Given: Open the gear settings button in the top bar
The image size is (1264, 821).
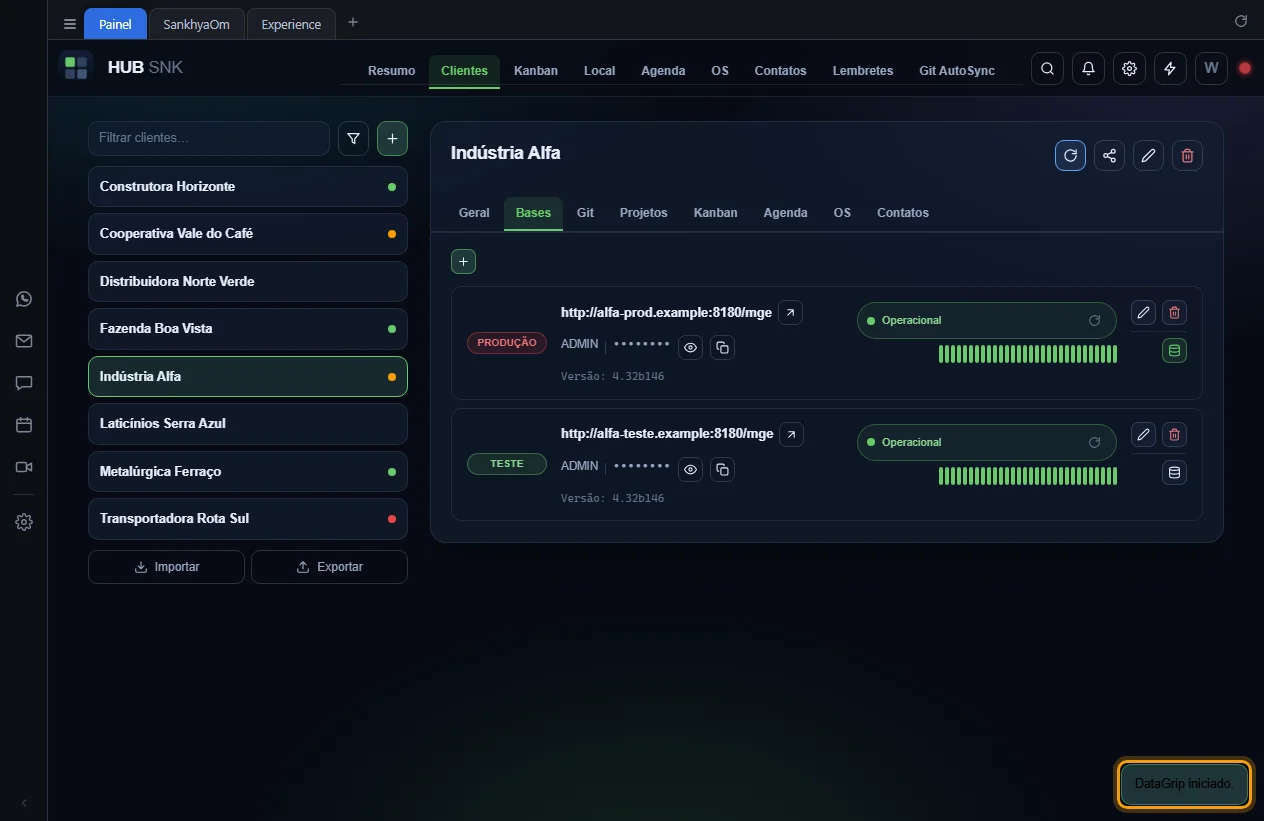Looking at the screenshot, I should click(x=1129, y=69).
